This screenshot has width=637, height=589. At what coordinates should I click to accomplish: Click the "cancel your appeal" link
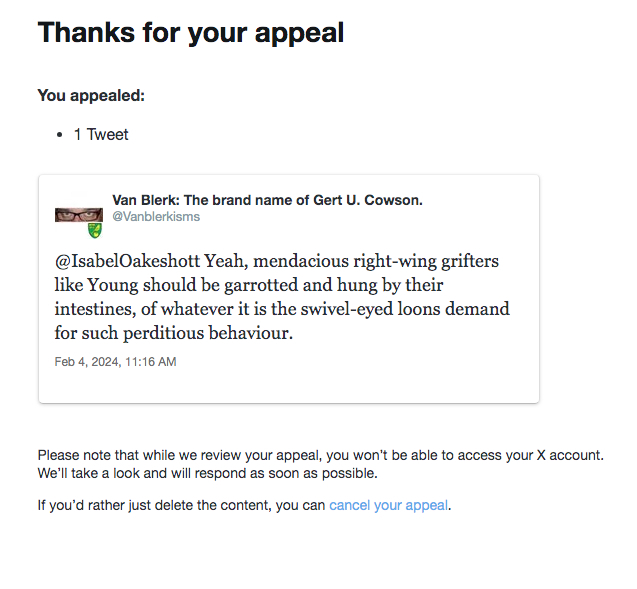389,505
